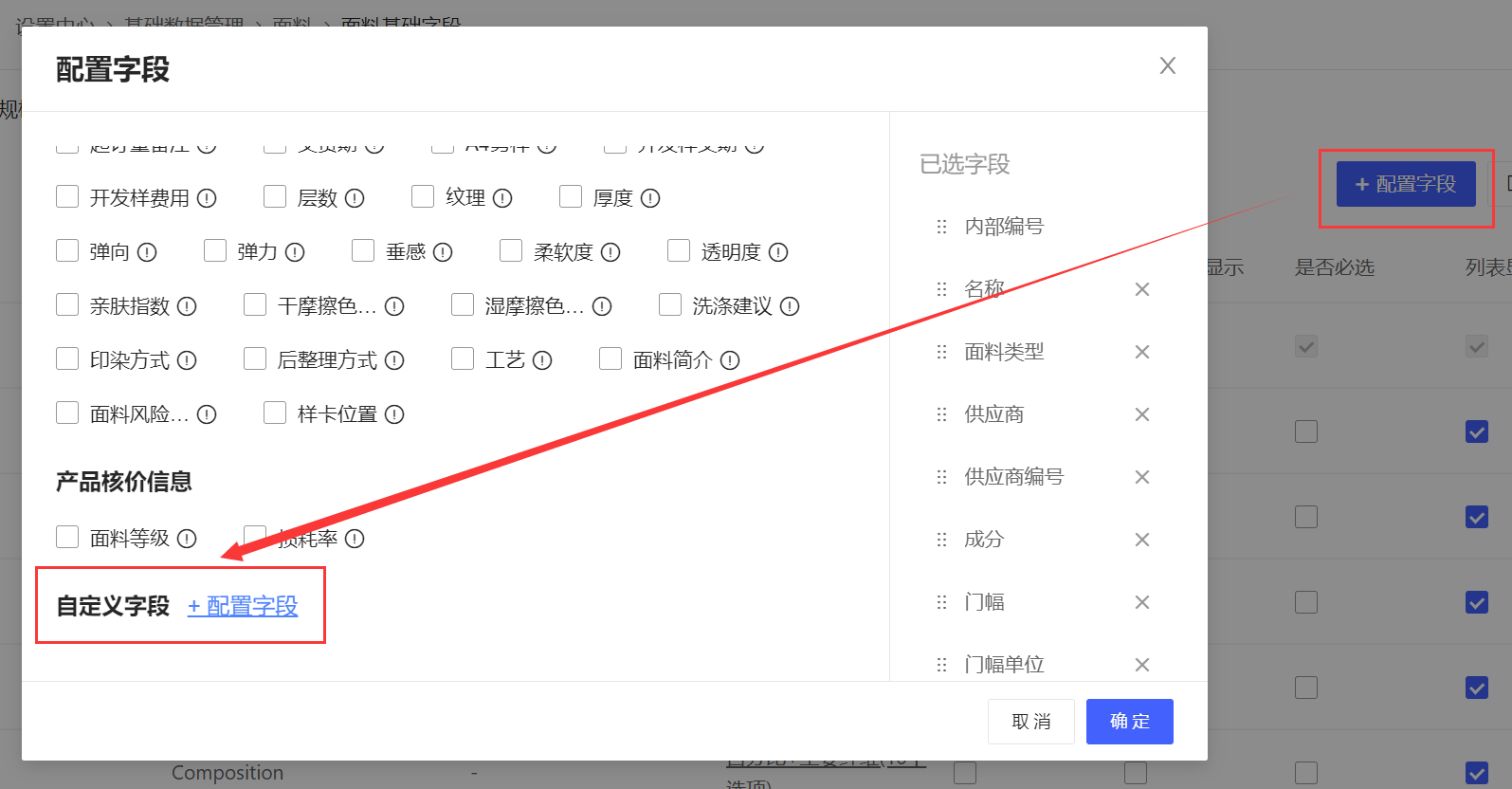Click info icon next to 面料等级
1512x789 pixels.
(187, 539)
